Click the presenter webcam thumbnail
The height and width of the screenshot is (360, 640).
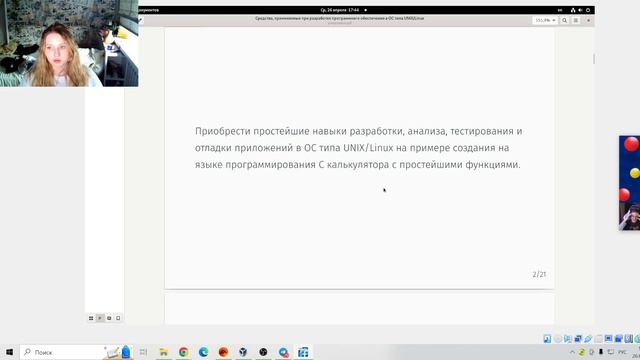point(69,43)
